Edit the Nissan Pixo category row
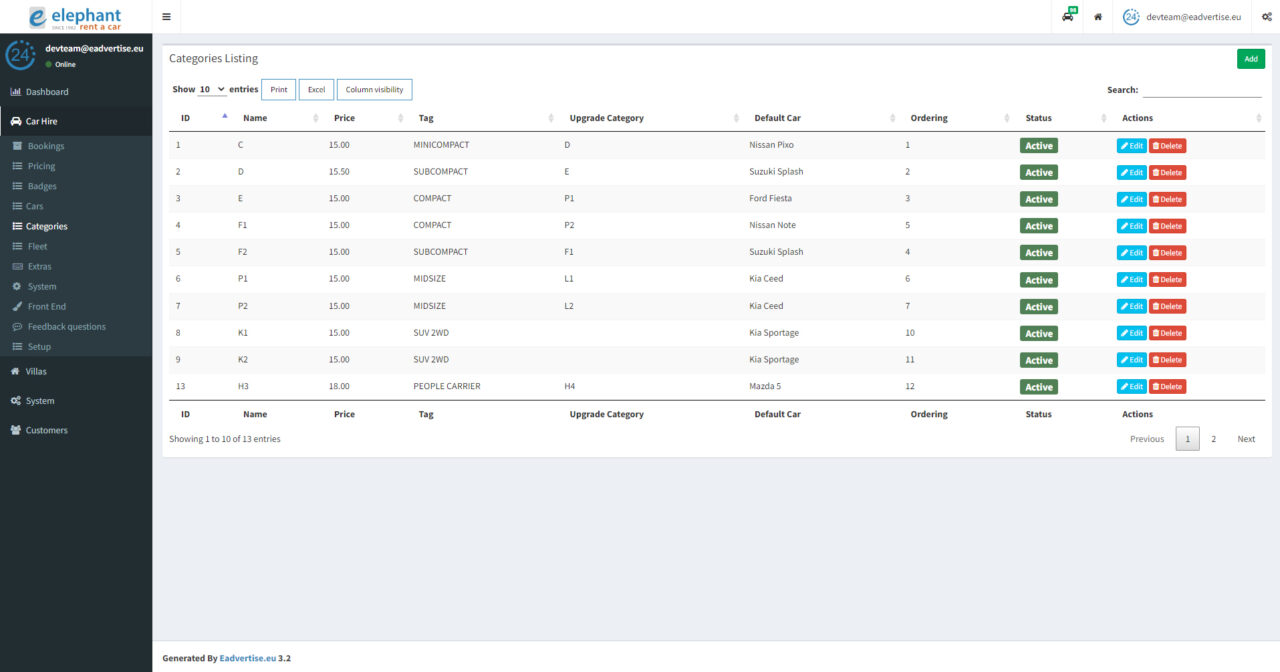Viewport: 1280px width, 672px height. click(1131, 146)
